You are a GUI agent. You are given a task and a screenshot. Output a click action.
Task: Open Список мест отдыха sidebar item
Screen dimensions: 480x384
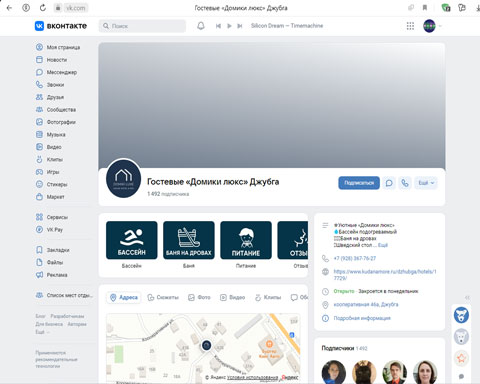[64, 295]
